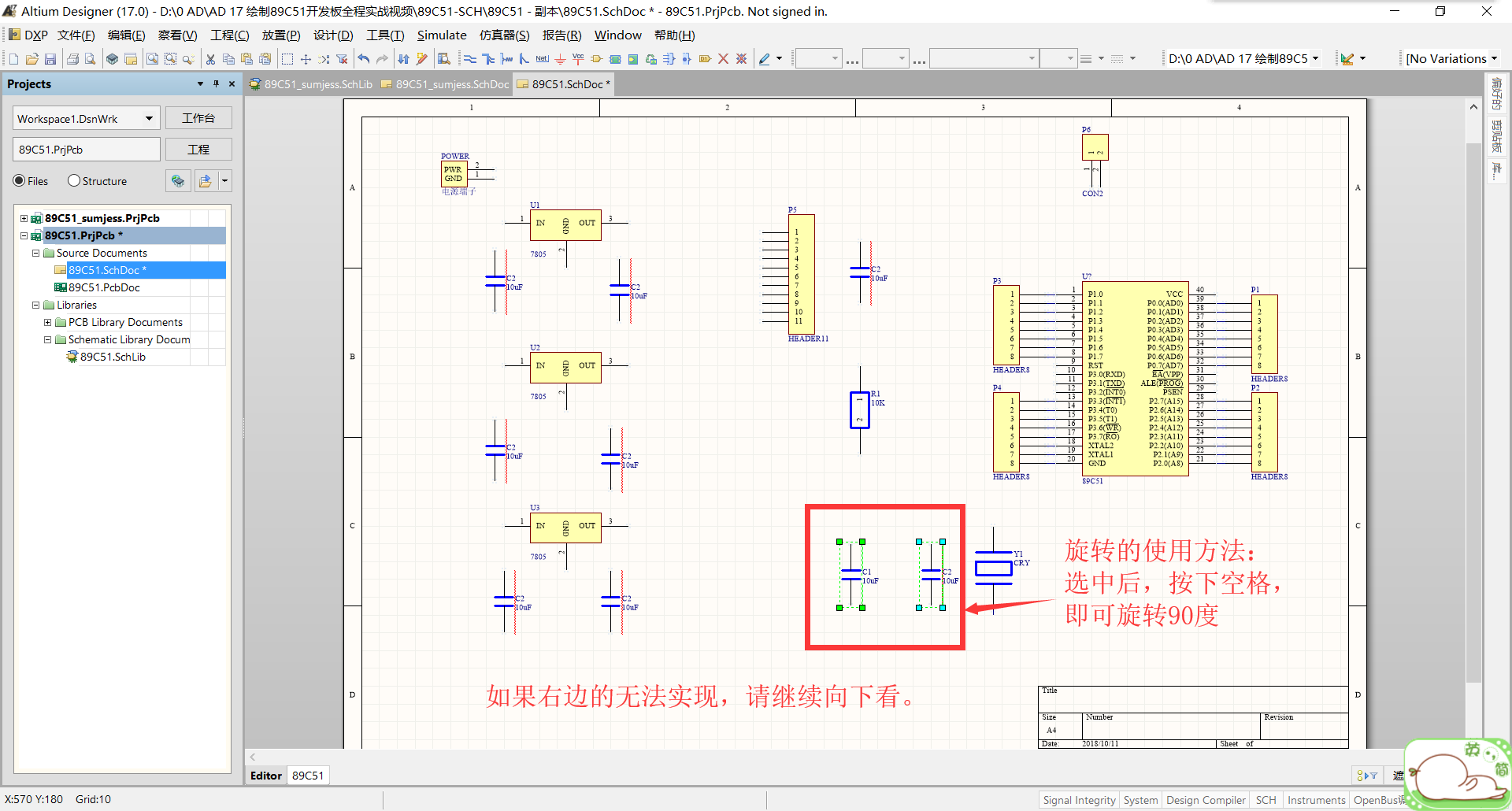This screenshot has height=811, width=1512.
Task: Click the Move Selection cross-arrows icon
Action: [306, 59]
